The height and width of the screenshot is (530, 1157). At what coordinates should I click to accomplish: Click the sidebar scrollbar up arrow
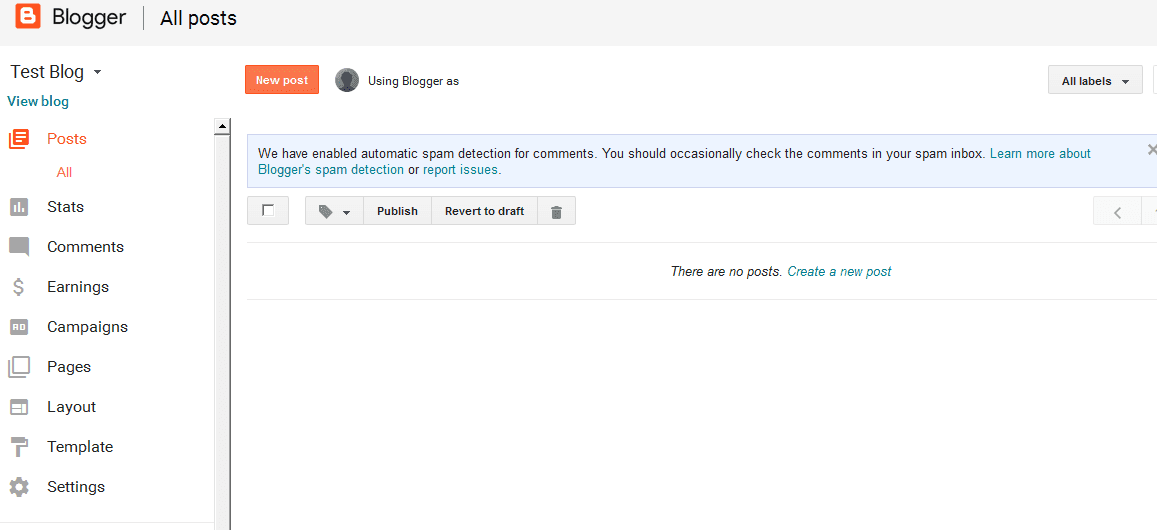(221, 126)
